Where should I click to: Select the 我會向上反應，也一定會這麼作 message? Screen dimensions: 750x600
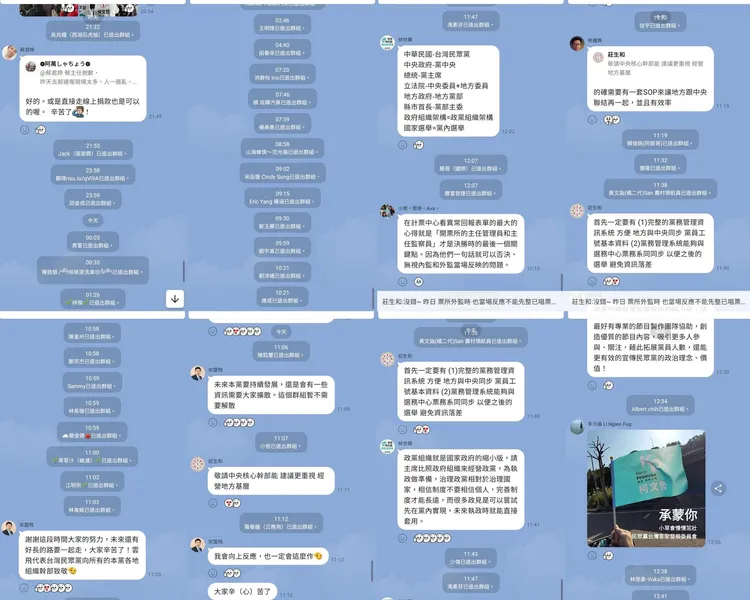tap(268, 556)
